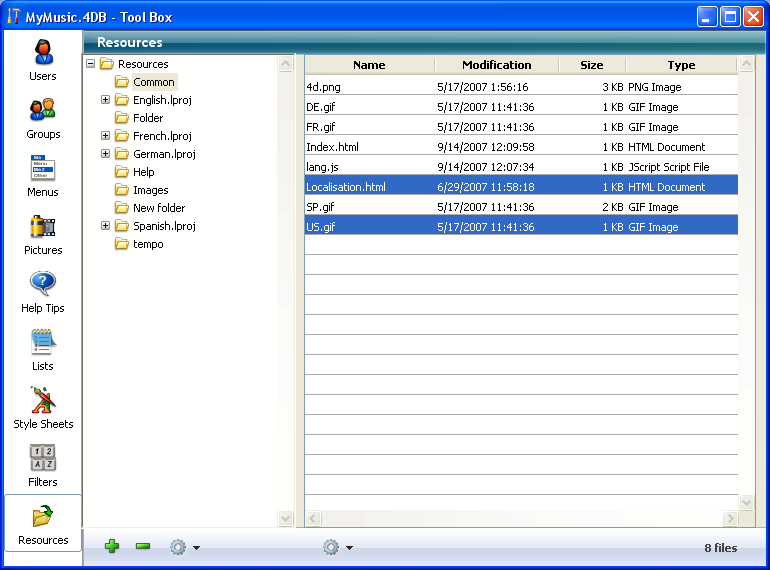Open the Users section icon
The image size is (770, 570).
(43, 52)
